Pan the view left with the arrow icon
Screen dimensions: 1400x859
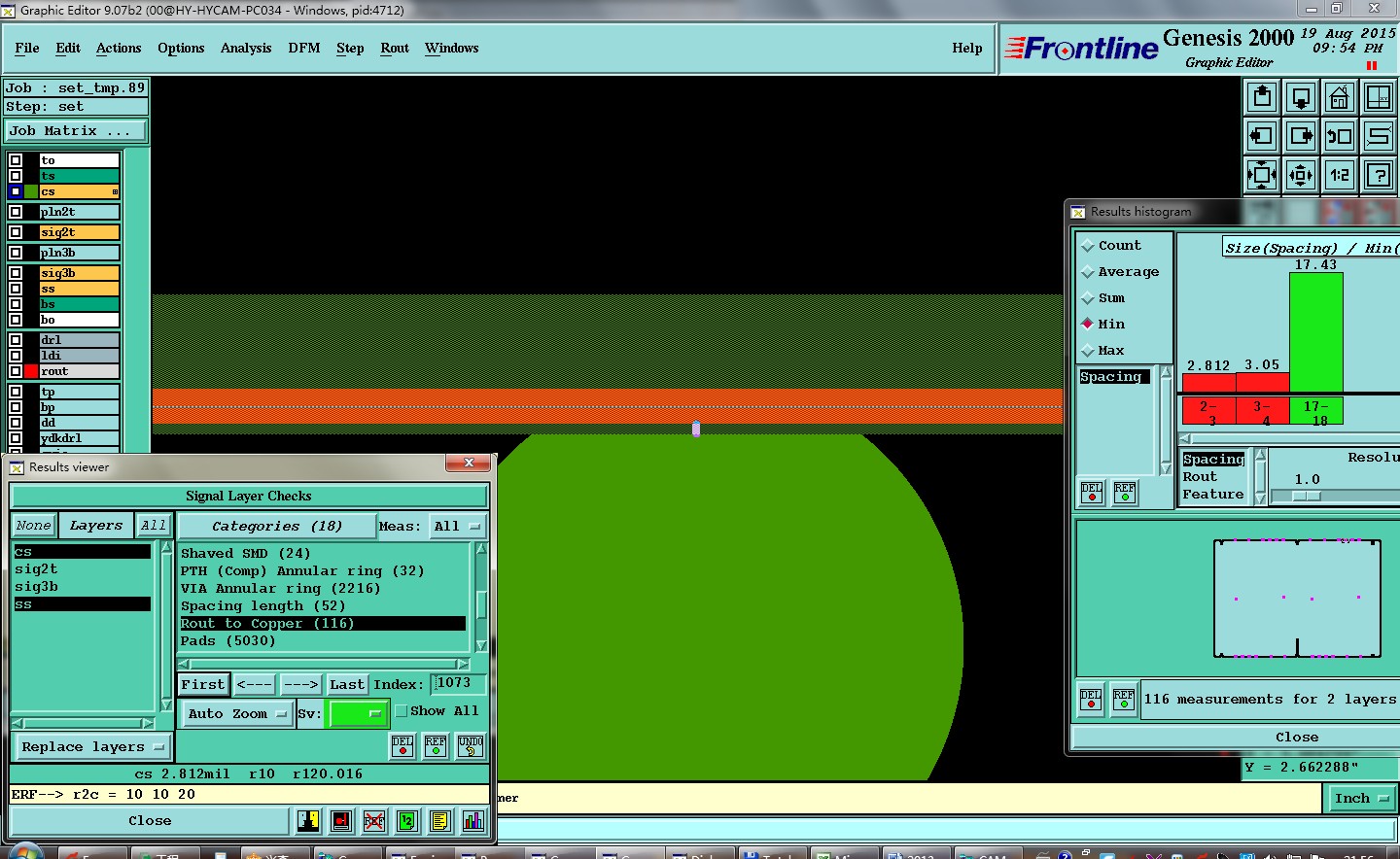tap(1262, 136)
